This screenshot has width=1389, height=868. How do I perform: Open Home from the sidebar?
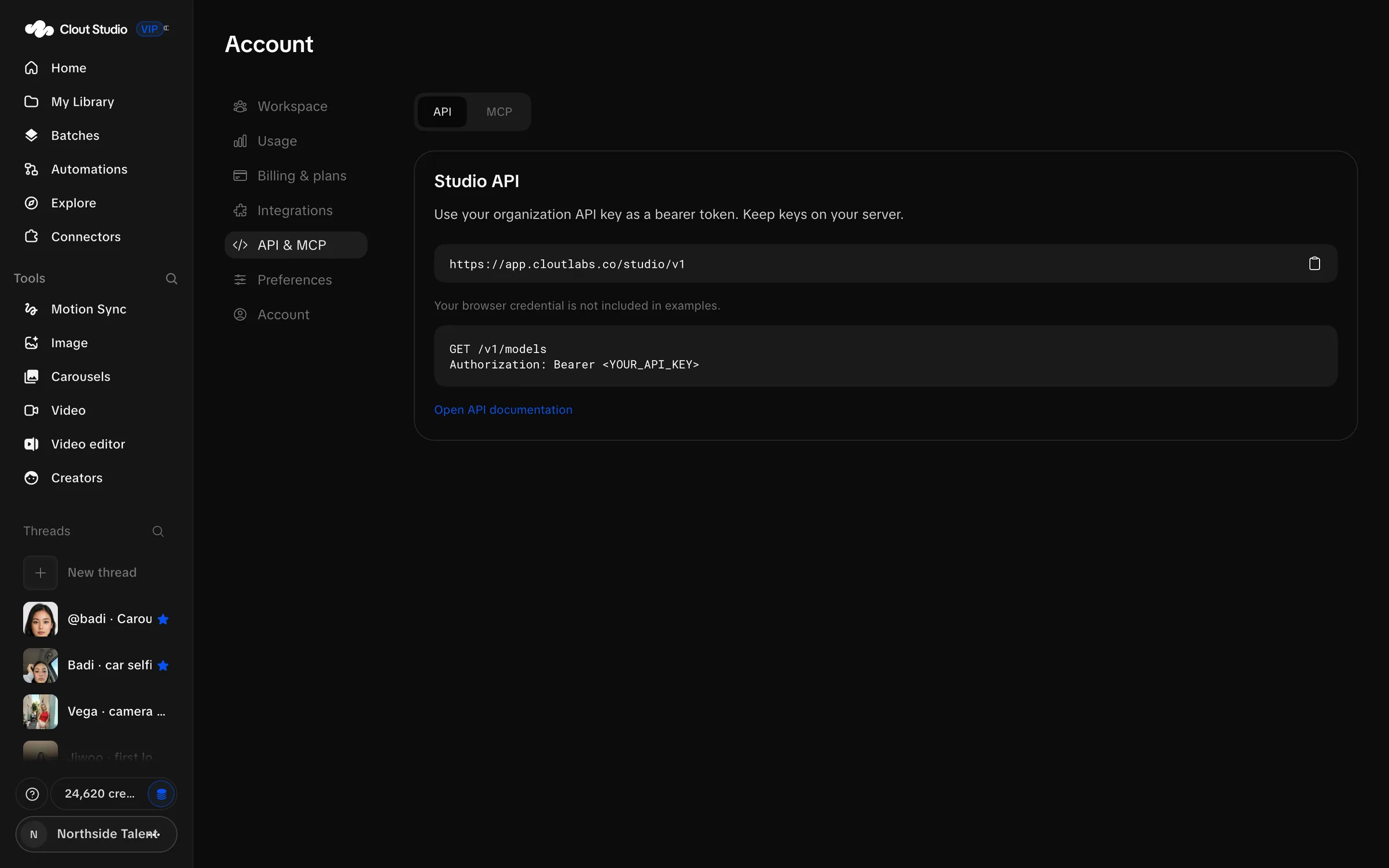[x=96, y=68]
